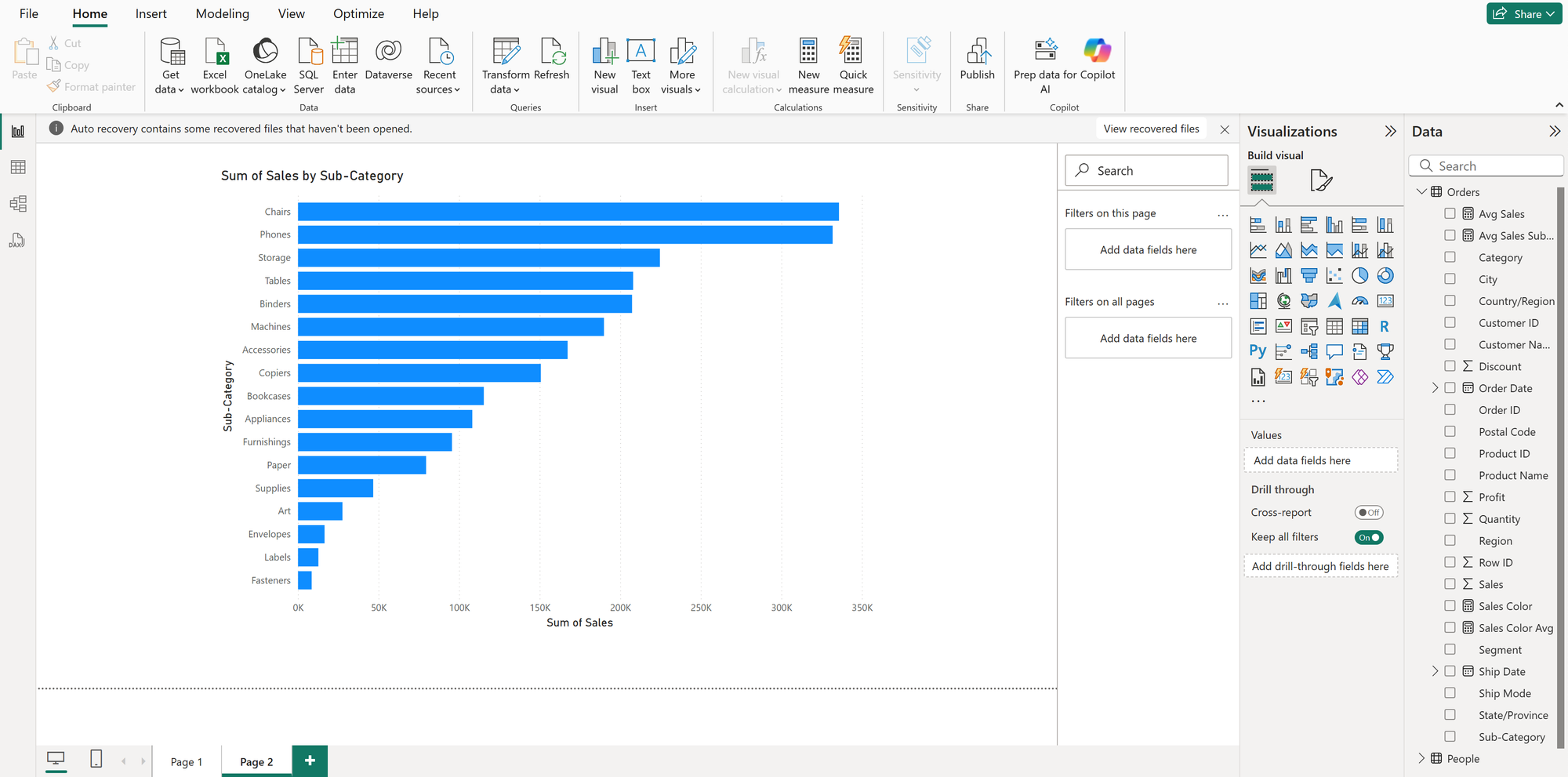Switch to Table view in left sidebar
The image size is (1568, 777).
click(x=18, y=167)
